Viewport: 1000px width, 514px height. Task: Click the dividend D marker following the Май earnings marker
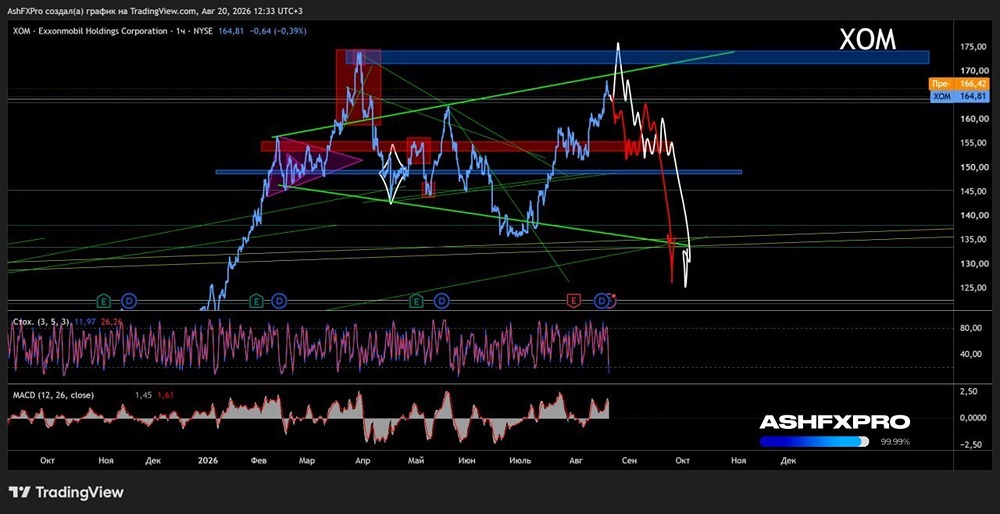tap(441, 299)
